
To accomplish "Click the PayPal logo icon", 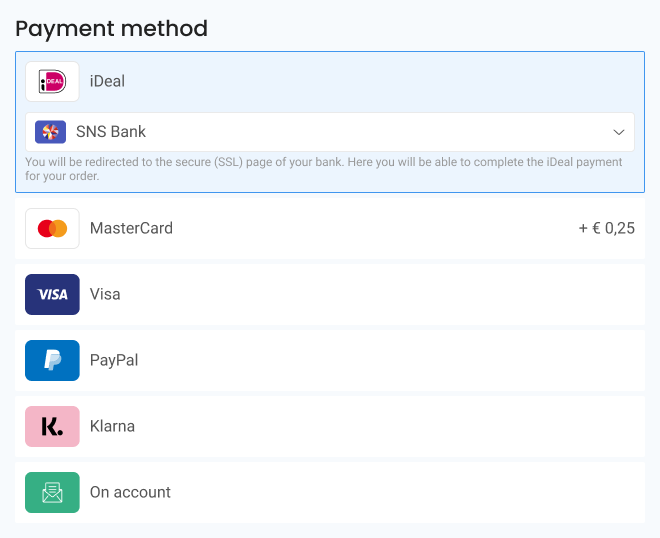I will [x=52, y=360].
